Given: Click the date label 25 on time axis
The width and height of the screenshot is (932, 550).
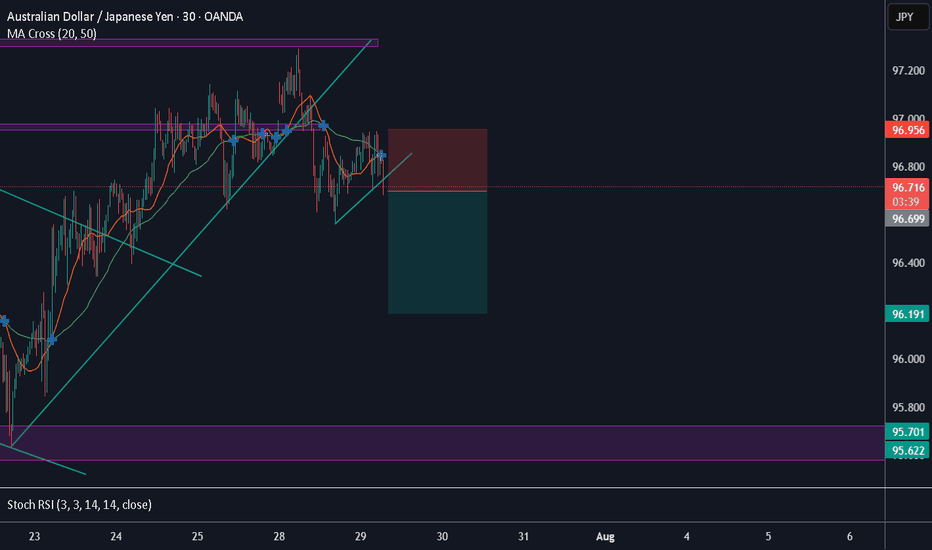Looking at the screenshot, I should (x=197, y=536).
